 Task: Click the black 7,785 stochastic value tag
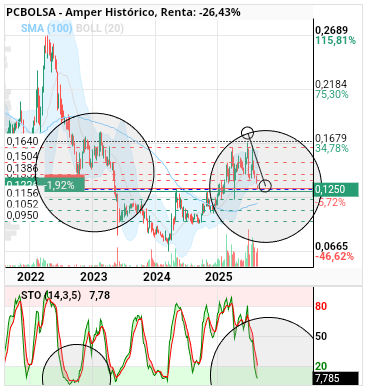(336, 378)
